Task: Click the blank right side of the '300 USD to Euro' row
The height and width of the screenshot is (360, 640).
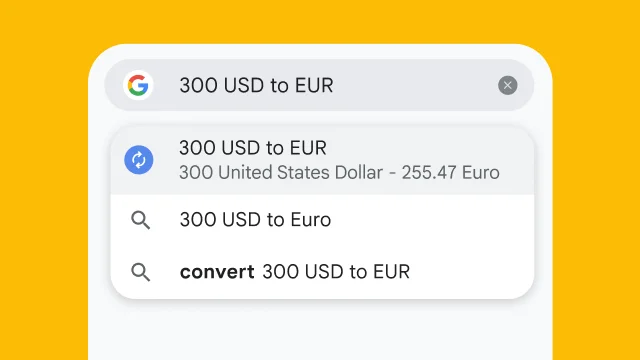Action: [x=433, y=220]
